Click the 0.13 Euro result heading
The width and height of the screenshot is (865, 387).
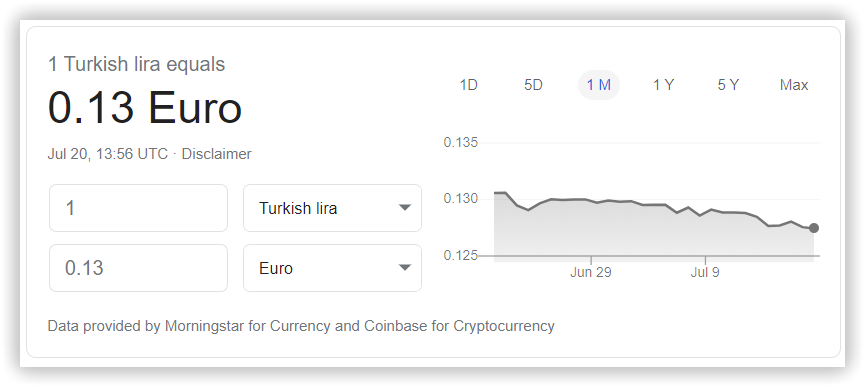click(x=145, y=108)
